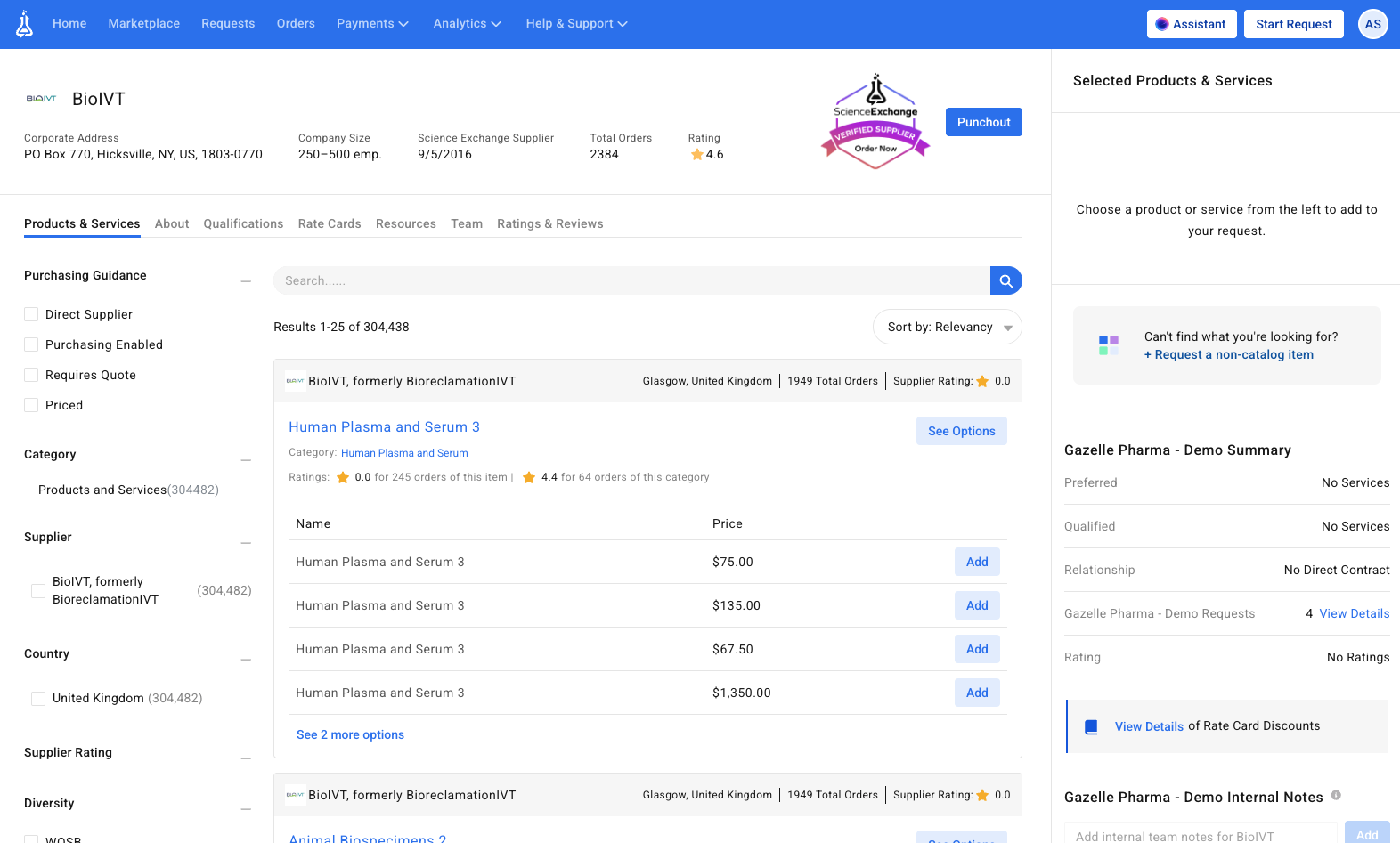Switch to the Ratings & Reviews tab

[550, 223]
